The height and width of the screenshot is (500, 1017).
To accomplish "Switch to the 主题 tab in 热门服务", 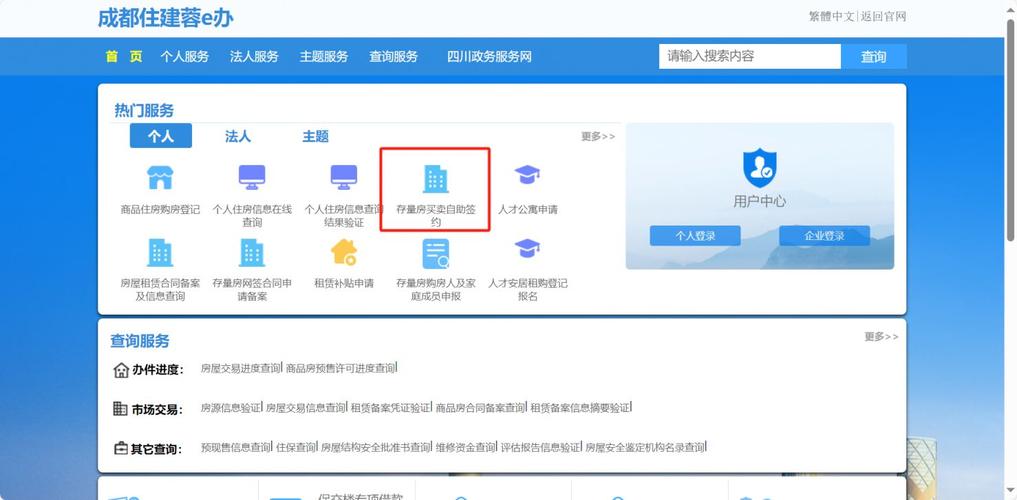I will [x=315, y=136].
